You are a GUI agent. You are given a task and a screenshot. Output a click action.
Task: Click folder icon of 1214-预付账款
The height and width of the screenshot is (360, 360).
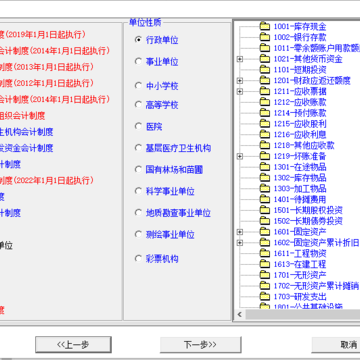(265, 113)
